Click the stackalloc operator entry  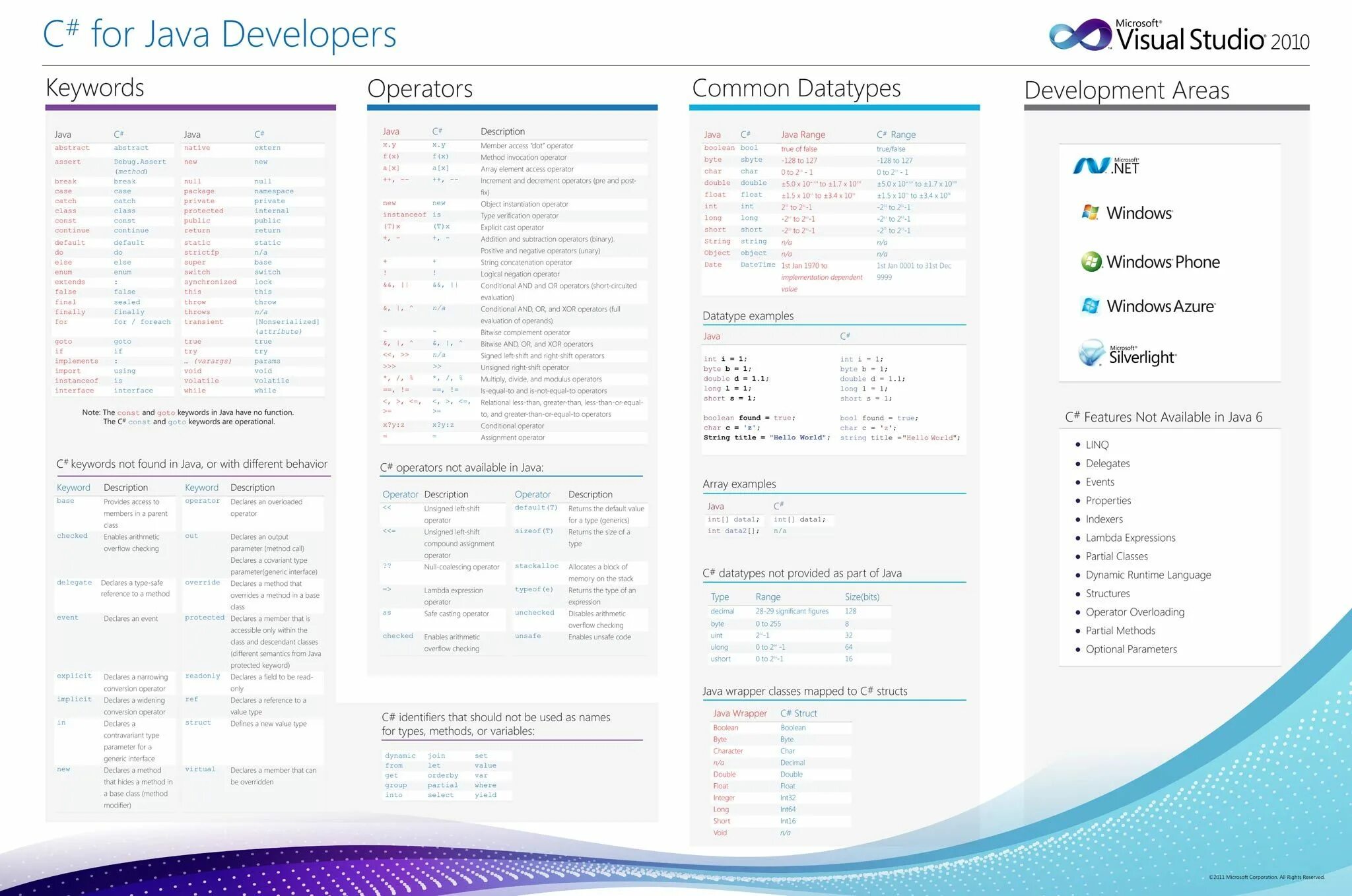pos(536,566)
